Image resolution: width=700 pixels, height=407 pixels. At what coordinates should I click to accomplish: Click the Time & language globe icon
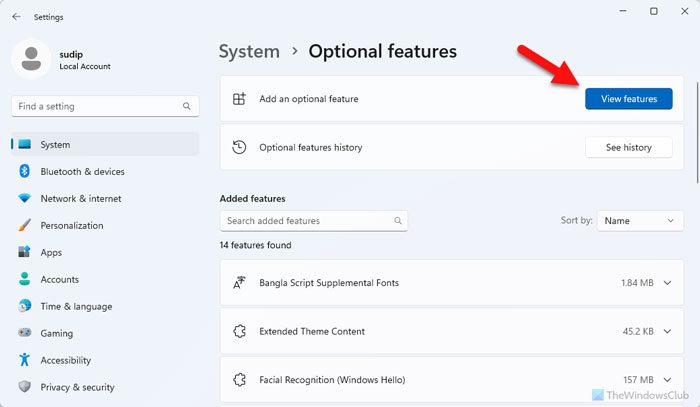tap(25, 306)
